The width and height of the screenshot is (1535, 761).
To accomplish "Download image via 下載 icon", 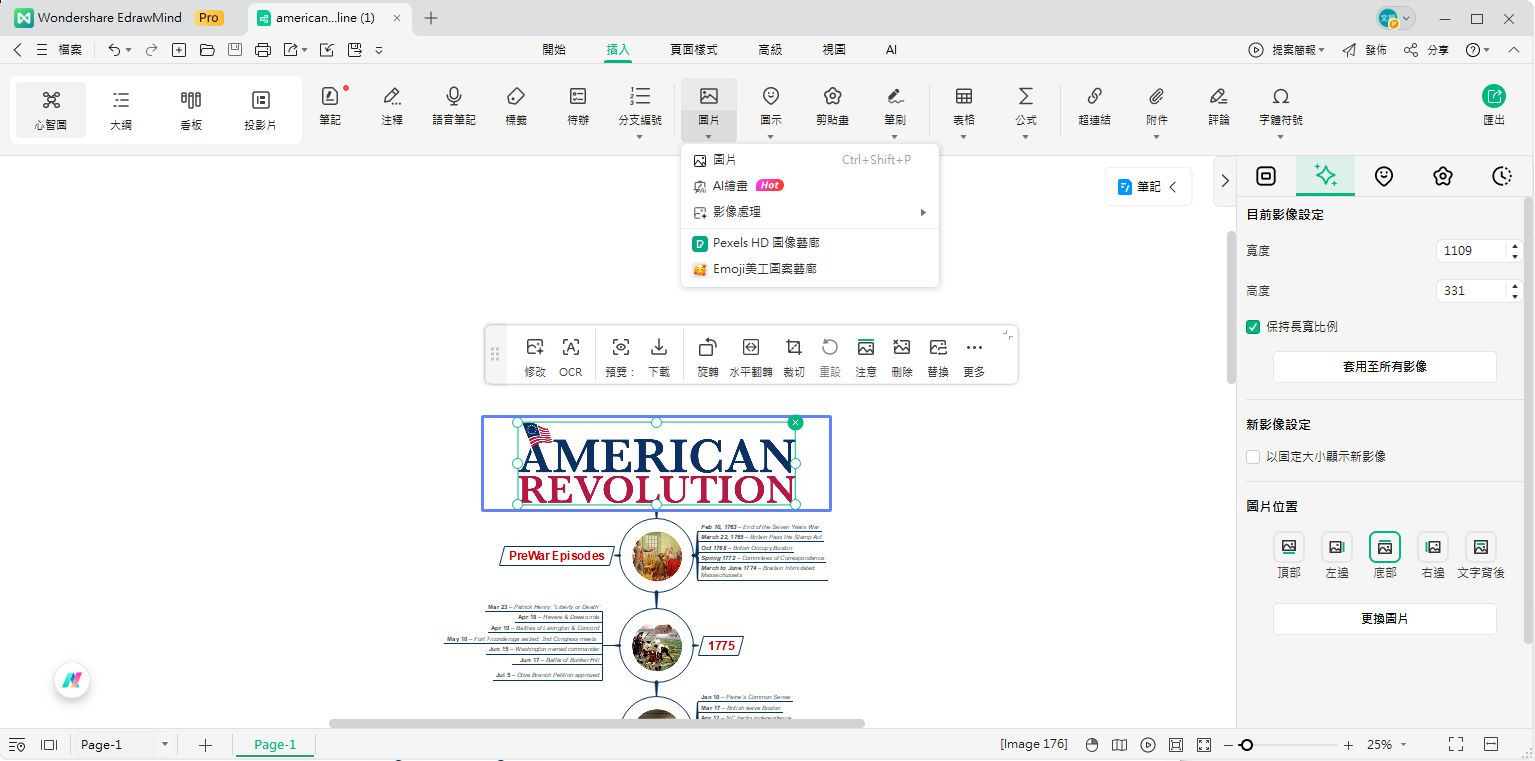I will coord(659,355).
